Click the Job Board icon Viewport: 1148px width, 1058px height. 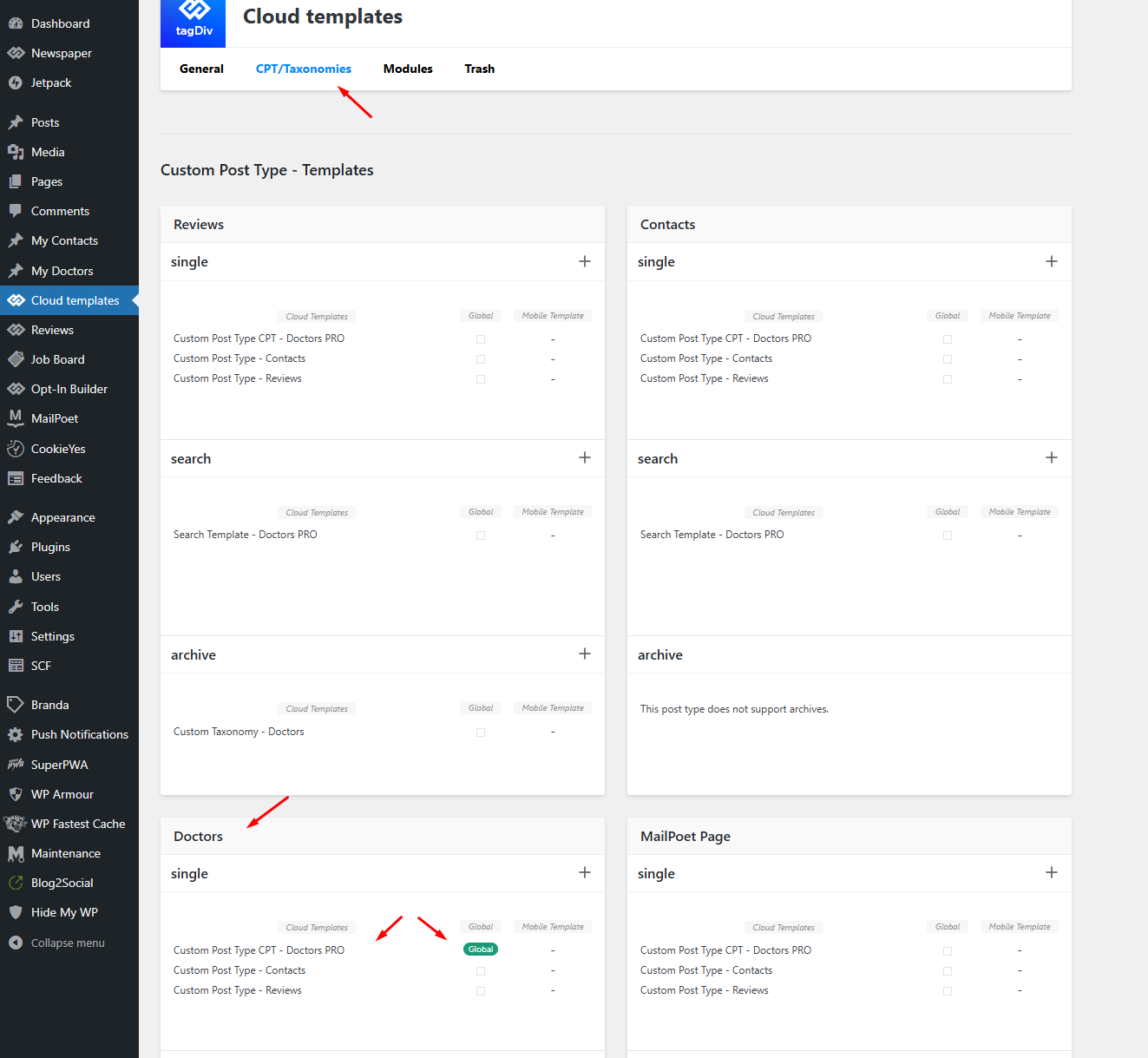16,359
